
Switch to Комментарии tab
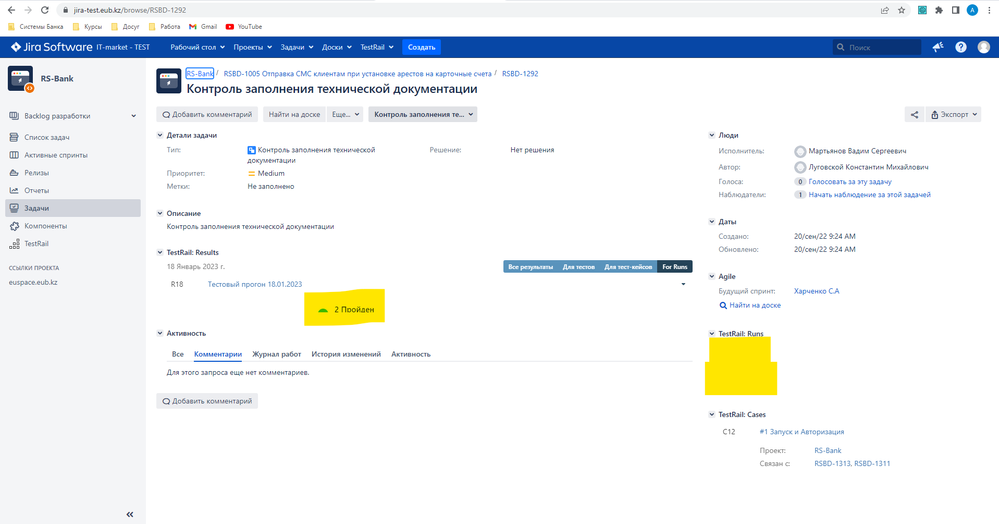coord(218,354)
